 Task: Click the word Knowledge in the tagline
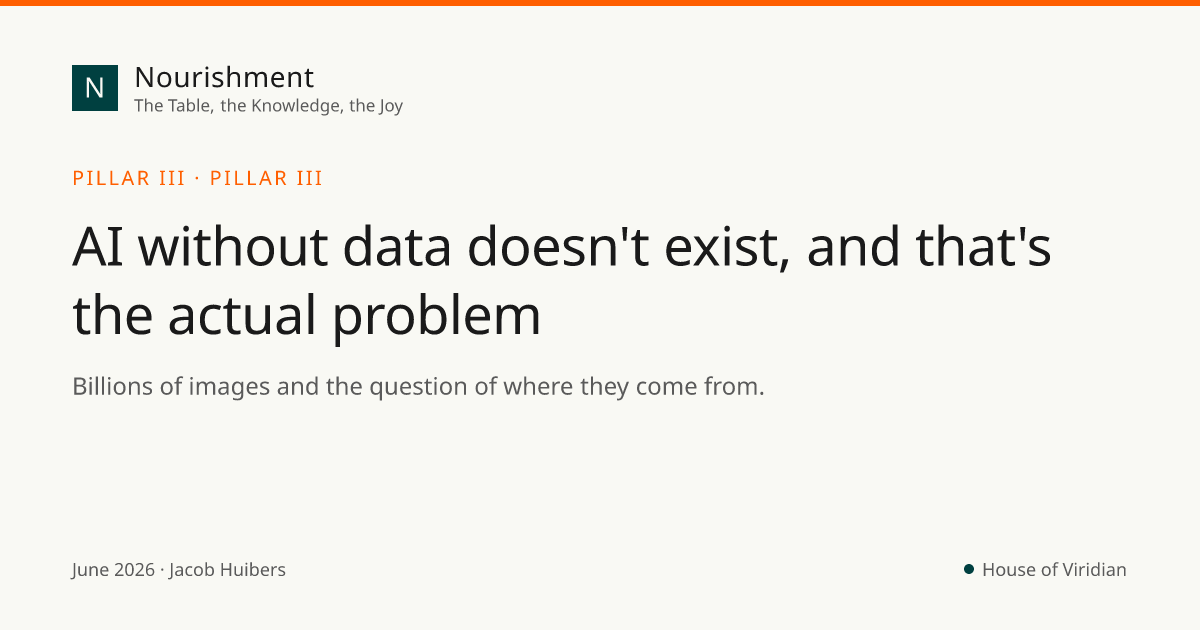tap(295, 105)
